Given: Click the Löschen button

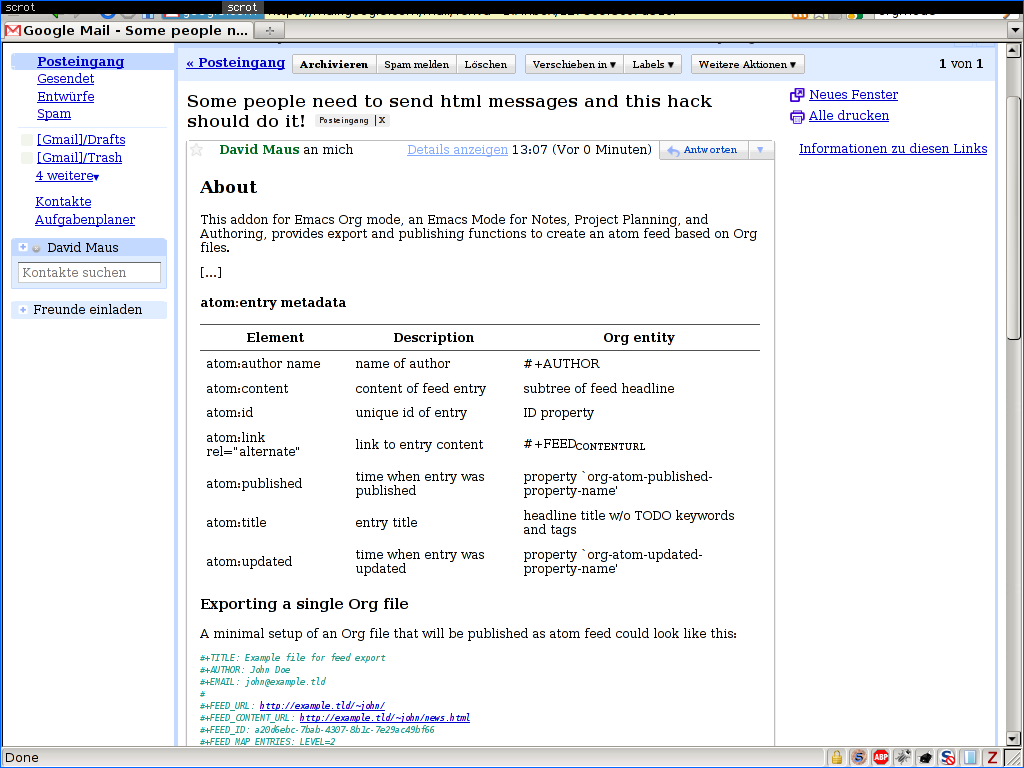Looking at the screenshot, I should [486, 64].
